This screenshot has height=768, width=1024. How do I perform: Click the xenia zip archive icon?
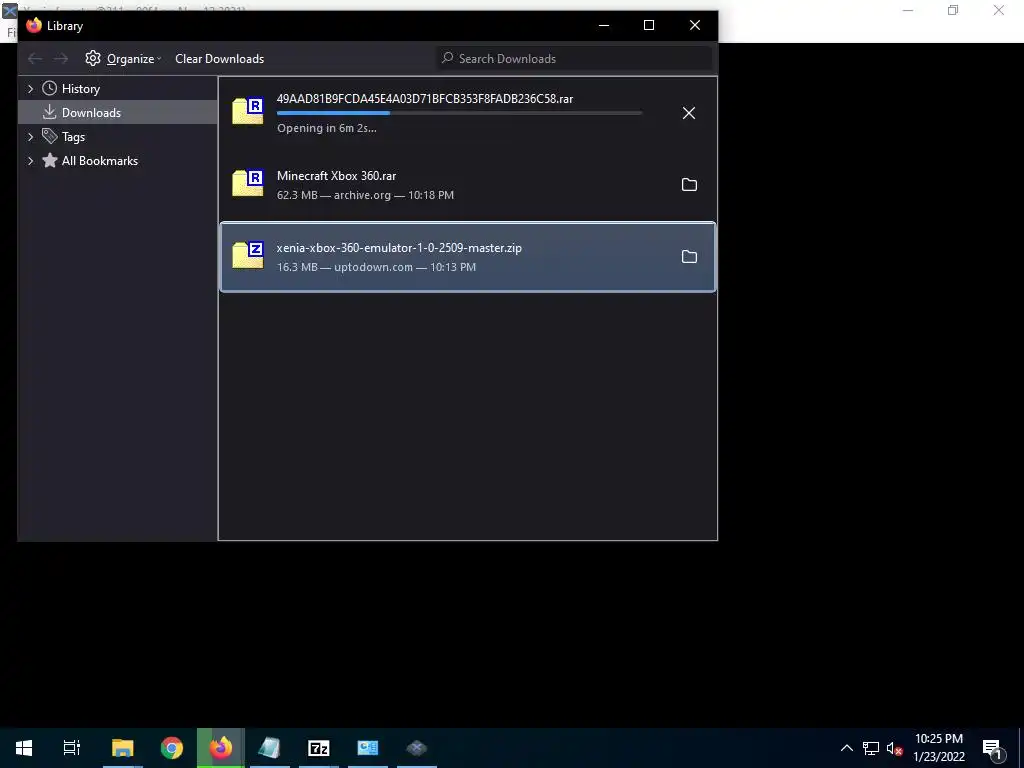[248, 255]
